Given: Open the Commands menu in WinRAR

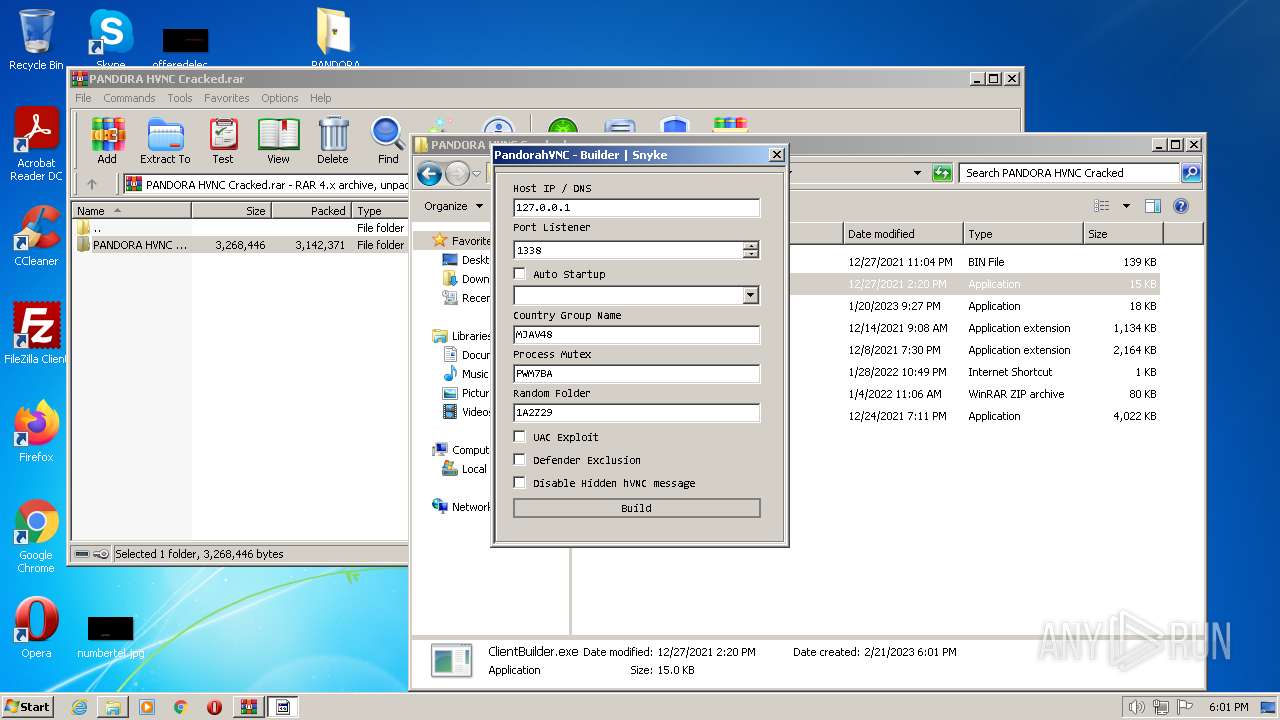Looking at the screenshot, I should click(129, 98).
